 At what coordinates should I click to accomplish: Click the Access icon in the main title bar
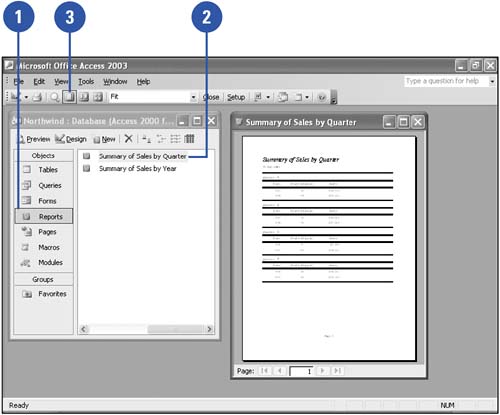coord(9,65)
